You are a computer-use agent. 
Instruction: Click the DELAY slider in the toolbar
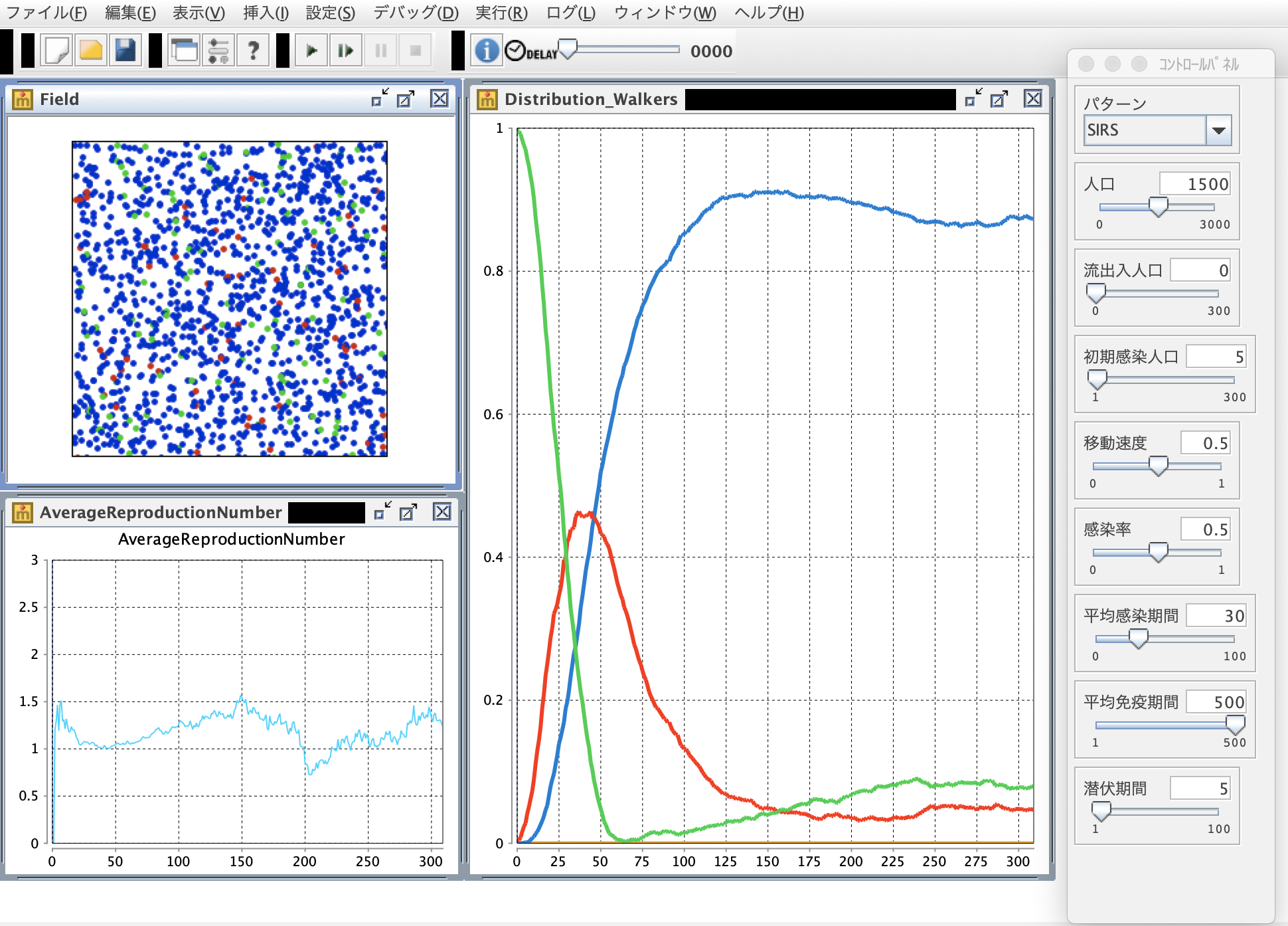pyautogui.click(x=568, y=49)
